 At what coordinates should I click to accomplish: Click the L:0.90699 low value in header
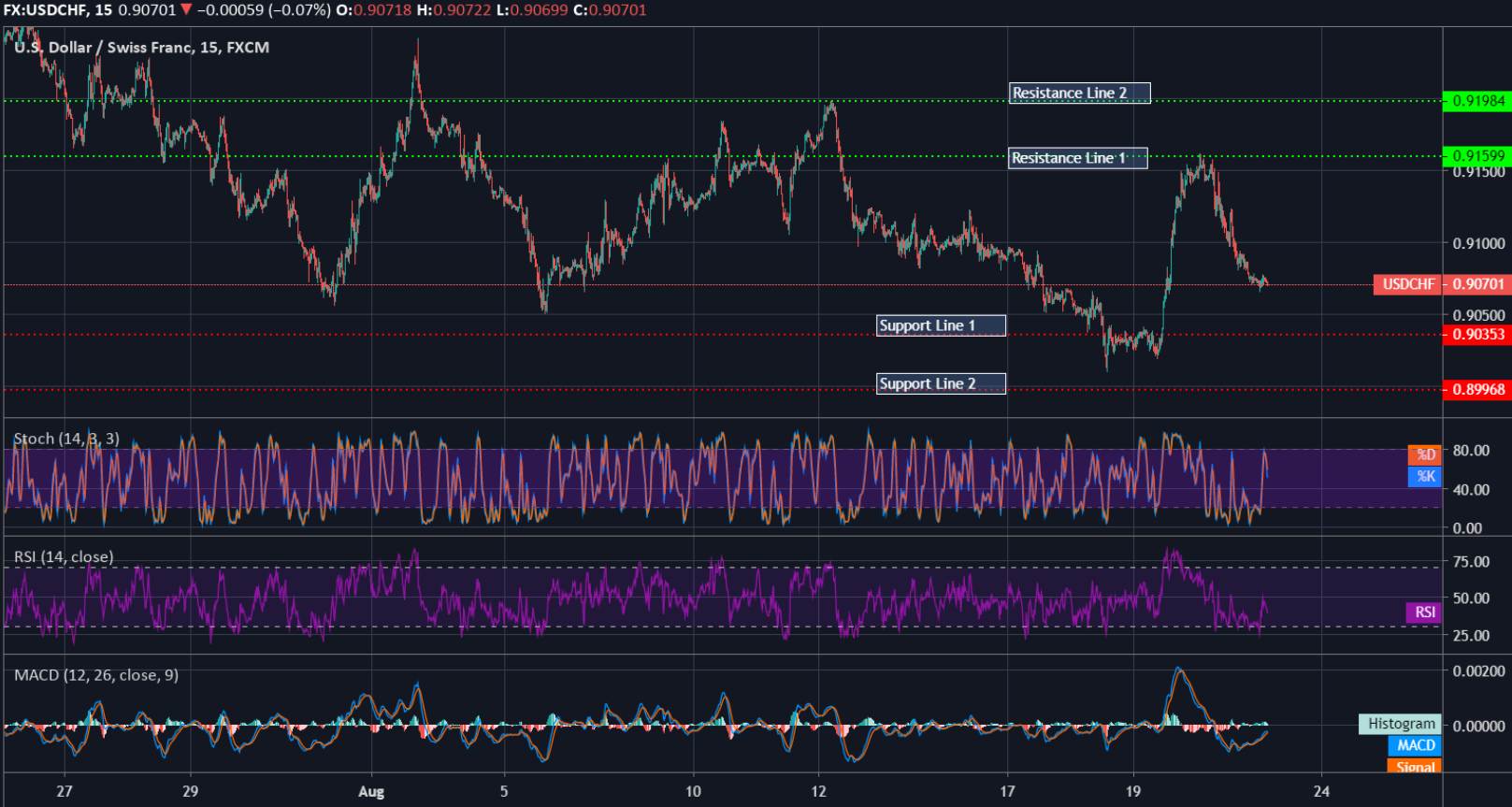pyautogui.click(x=531, y=10)
